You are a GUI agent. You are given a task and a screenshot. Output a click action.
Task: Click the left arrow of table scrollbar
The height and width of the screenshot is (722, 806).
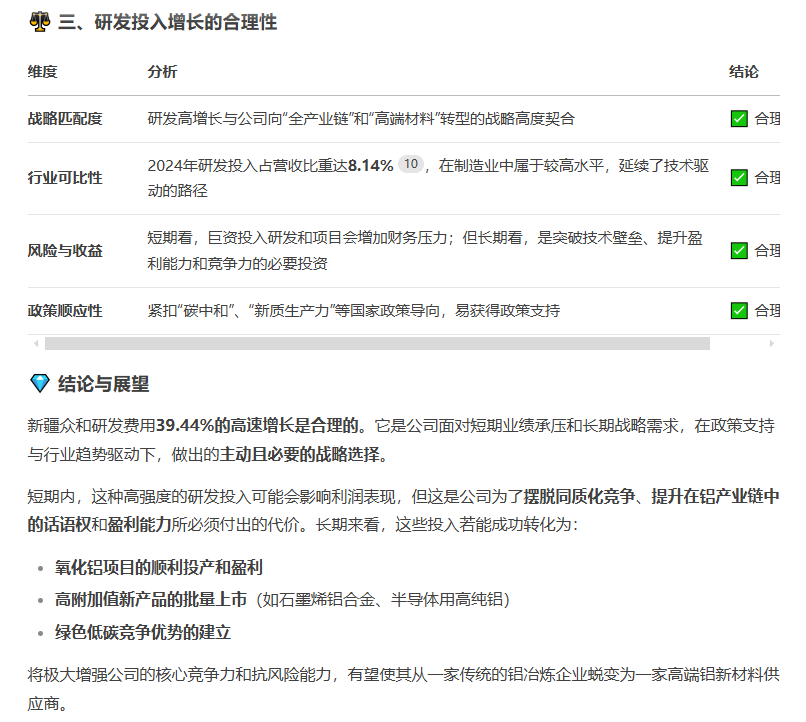click(x=36, y=343)
